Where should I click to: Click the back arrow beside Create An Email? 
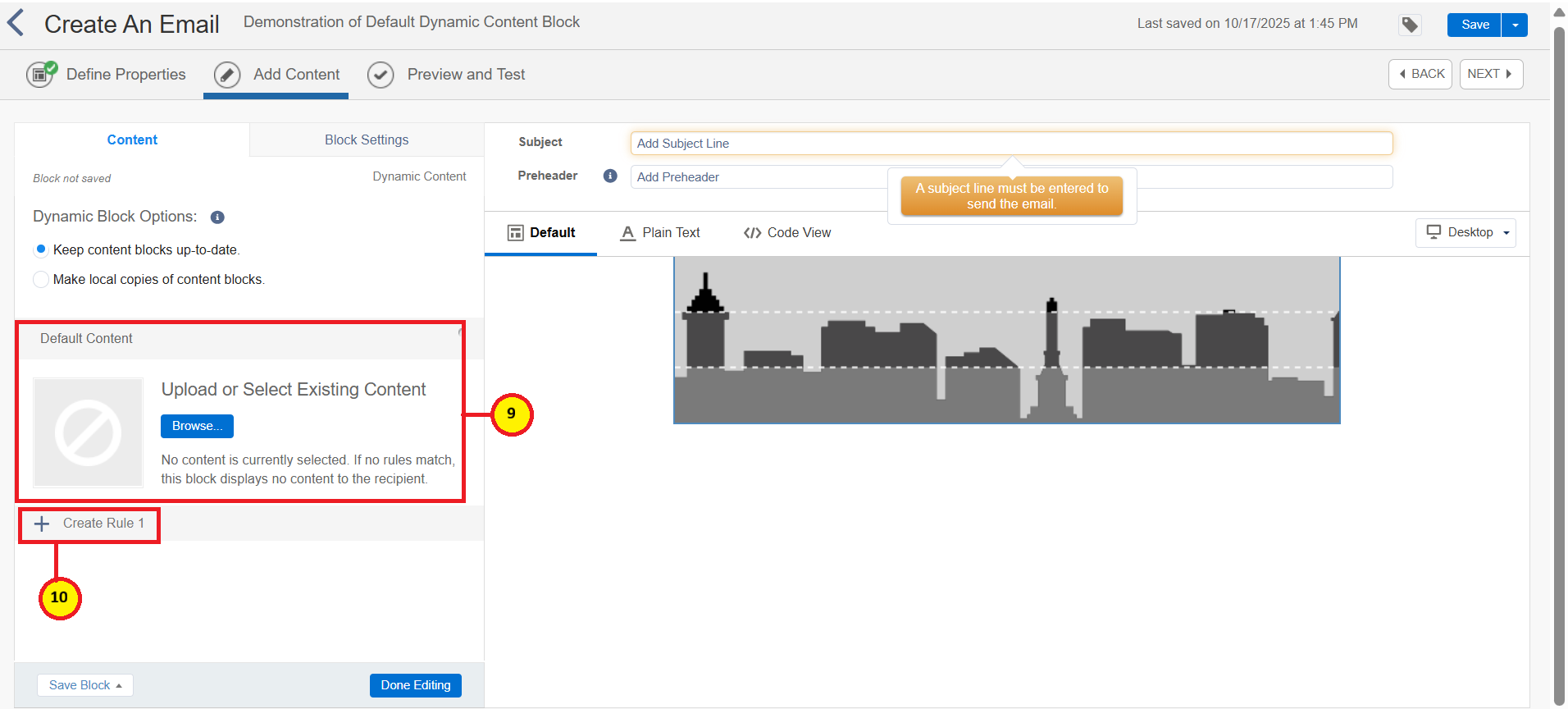(16, 23)
